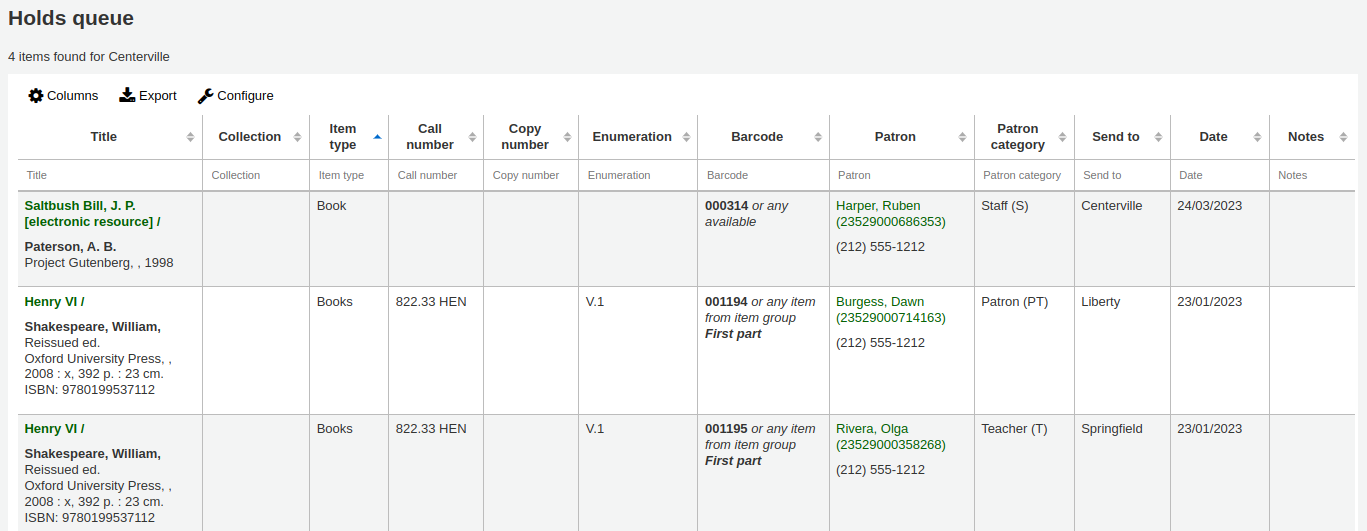
Task: Sort by Title column arrows
Action: (x=190, y=137)
